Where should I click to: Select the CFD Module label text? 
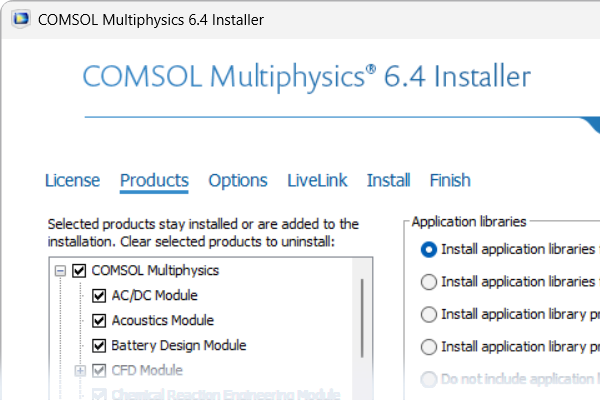147,371
